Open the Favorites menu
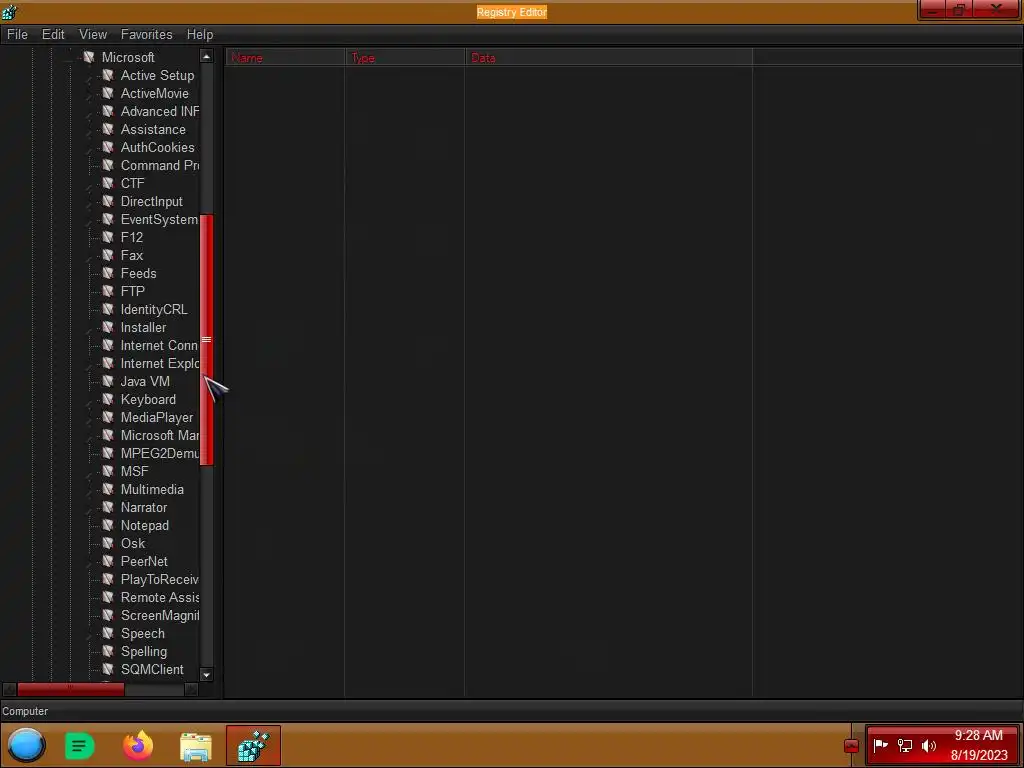 pyautogui.click(x=146, y=34)
